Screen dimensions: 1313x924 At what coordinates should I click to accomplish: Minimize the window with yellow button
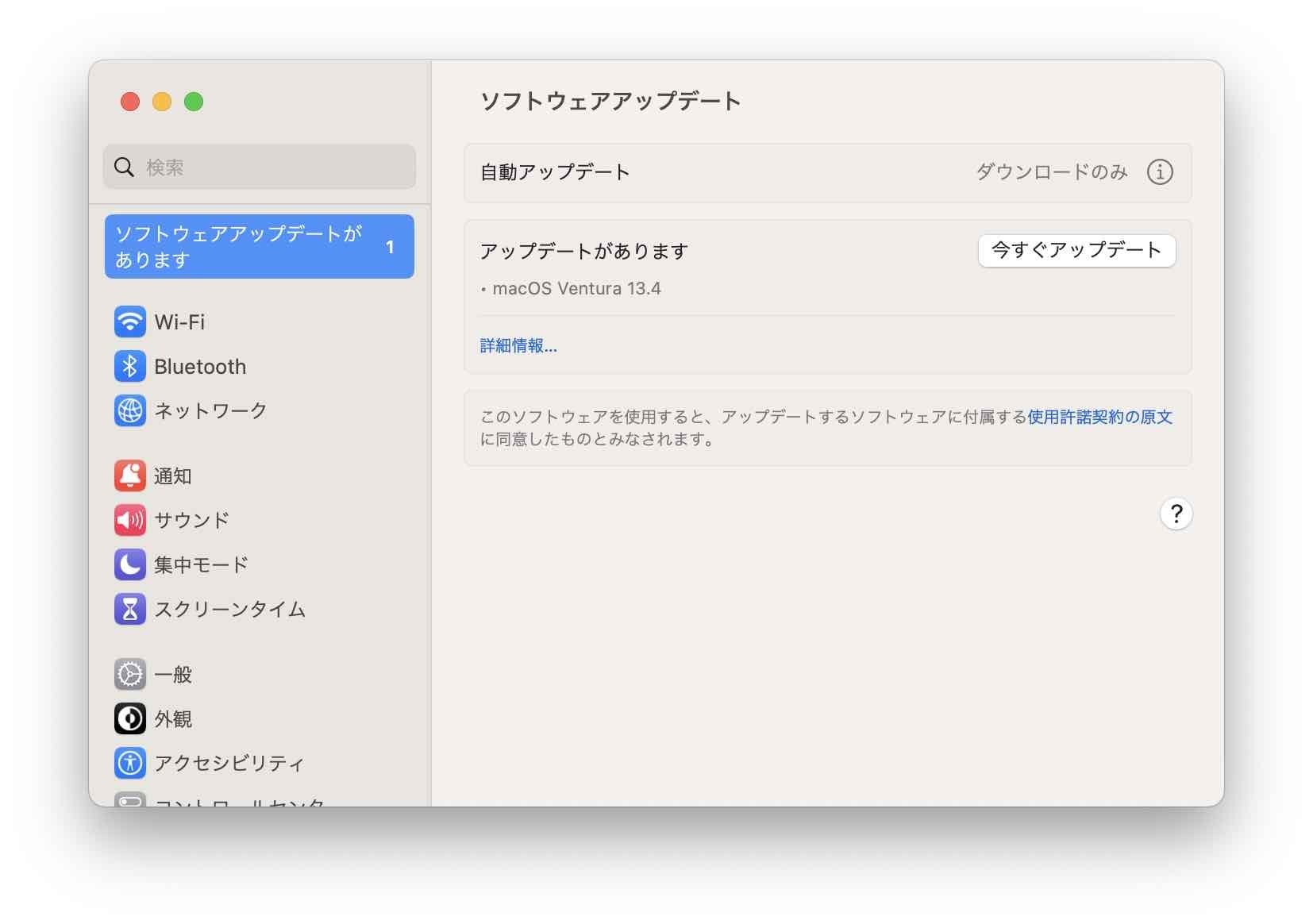[162, 102]
